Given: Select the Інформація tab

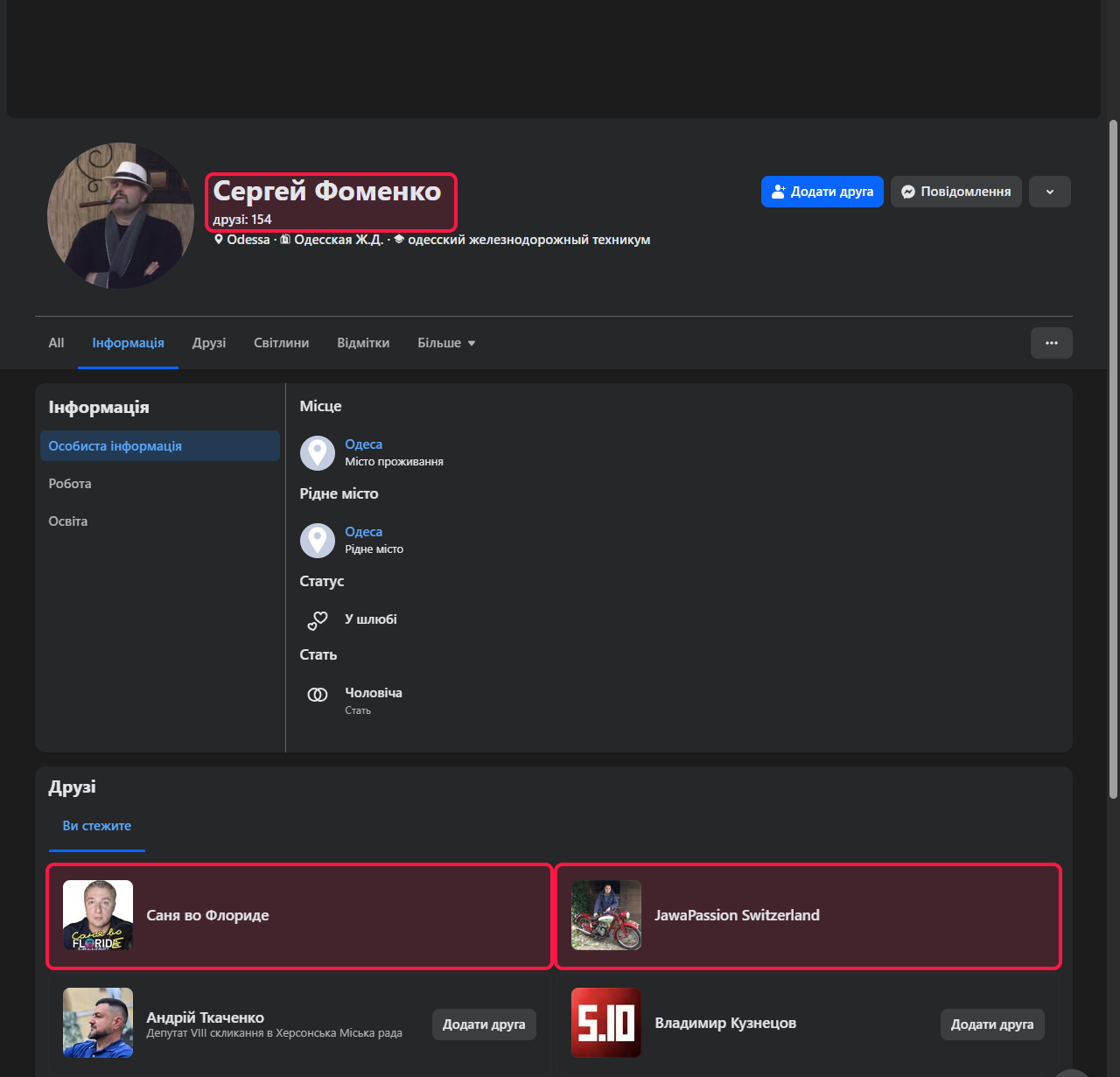Looking at the screenshot, I should tap(129, 343).
